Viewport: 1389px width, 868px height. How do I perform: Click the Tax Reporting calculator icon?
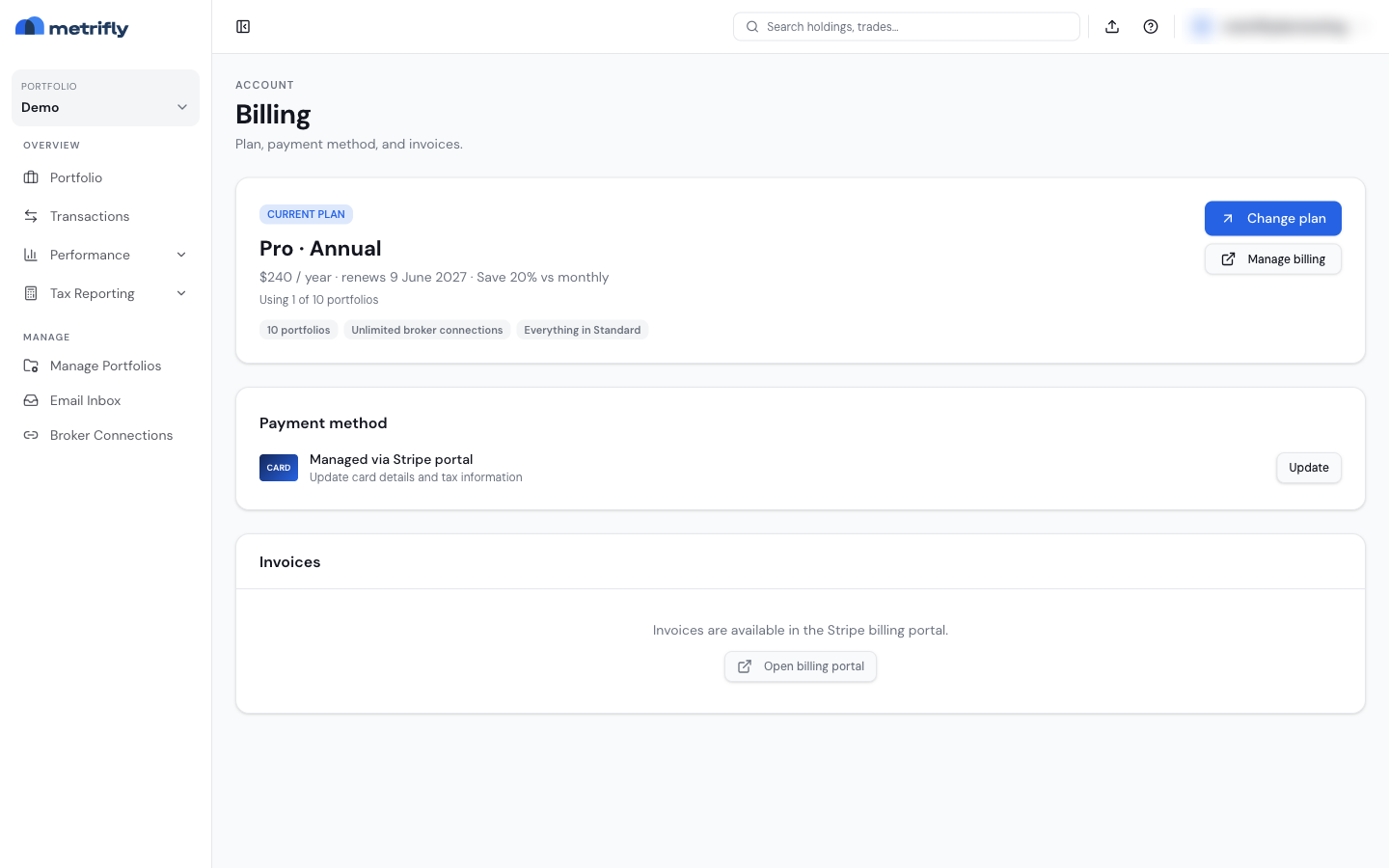[31, 293]
